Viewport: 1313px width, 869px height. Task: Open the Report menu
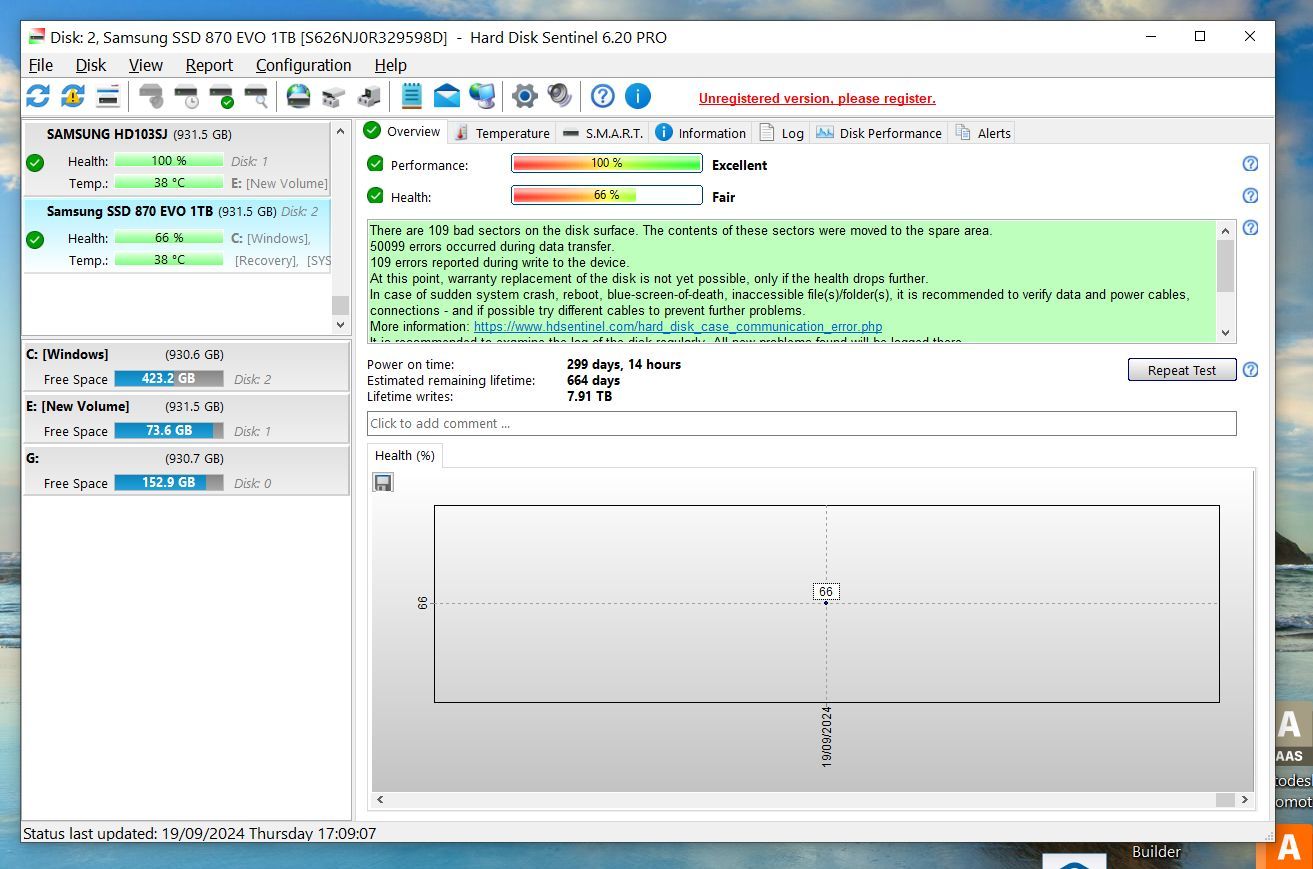point(209,65)
